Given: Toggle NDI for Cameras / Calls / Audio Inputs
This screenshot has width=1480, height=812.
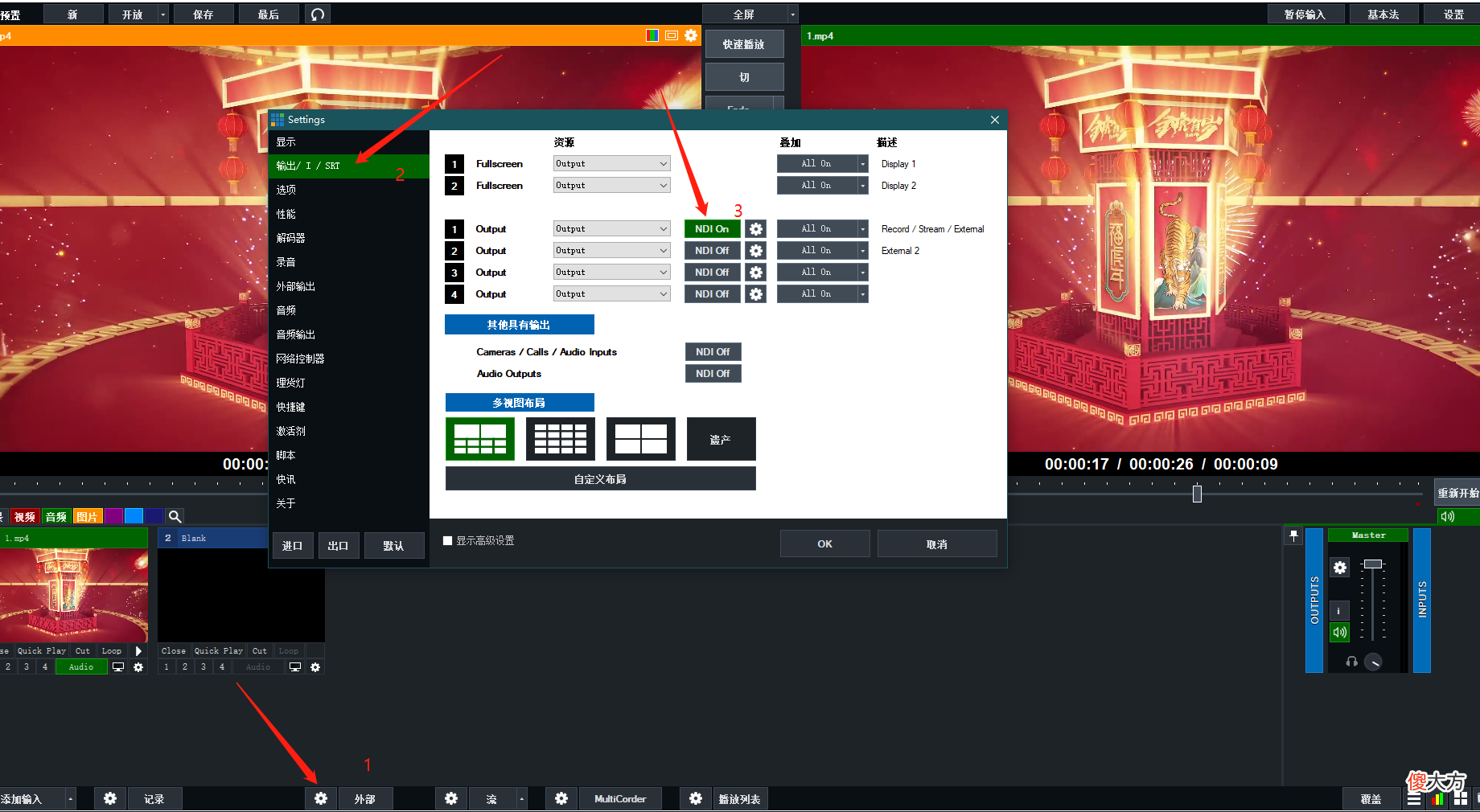Looking at the screenshot, I should pyautogui.click(x=713, y=352).
